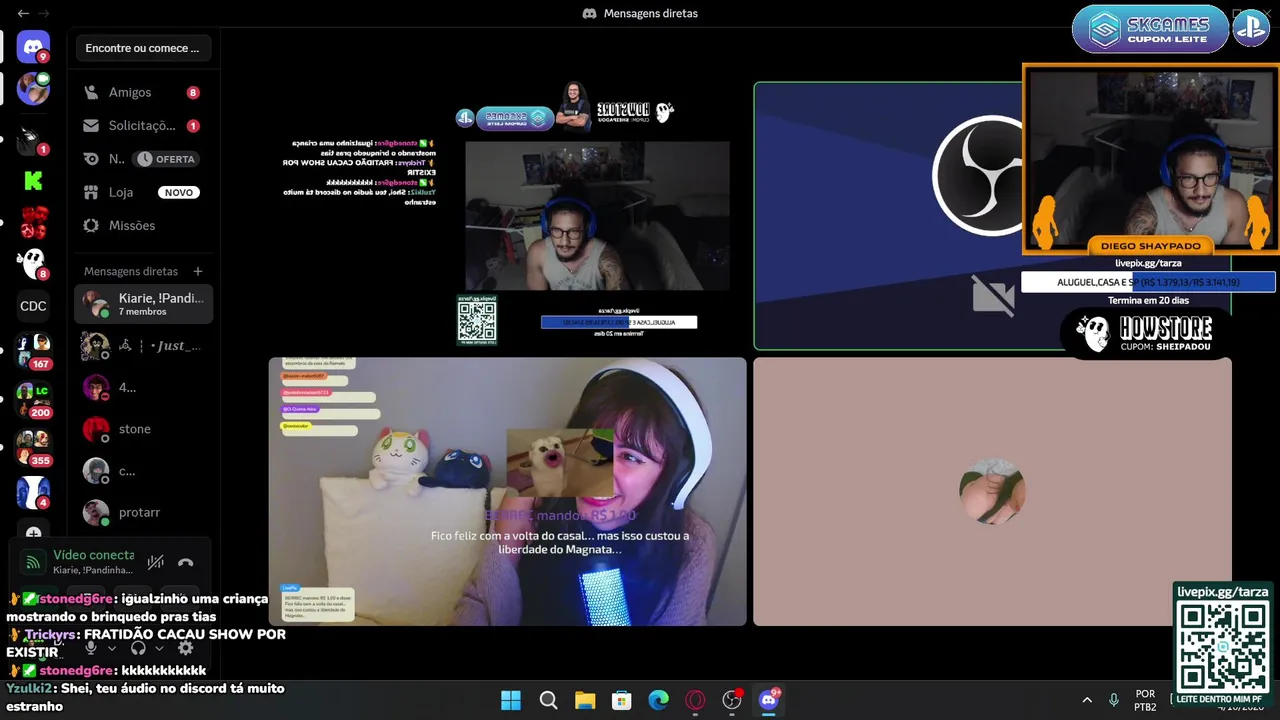Click the 'Mensagens diretas' sidebar section label
This screenshot has height=720, width=1280.
tap(131, 271)
